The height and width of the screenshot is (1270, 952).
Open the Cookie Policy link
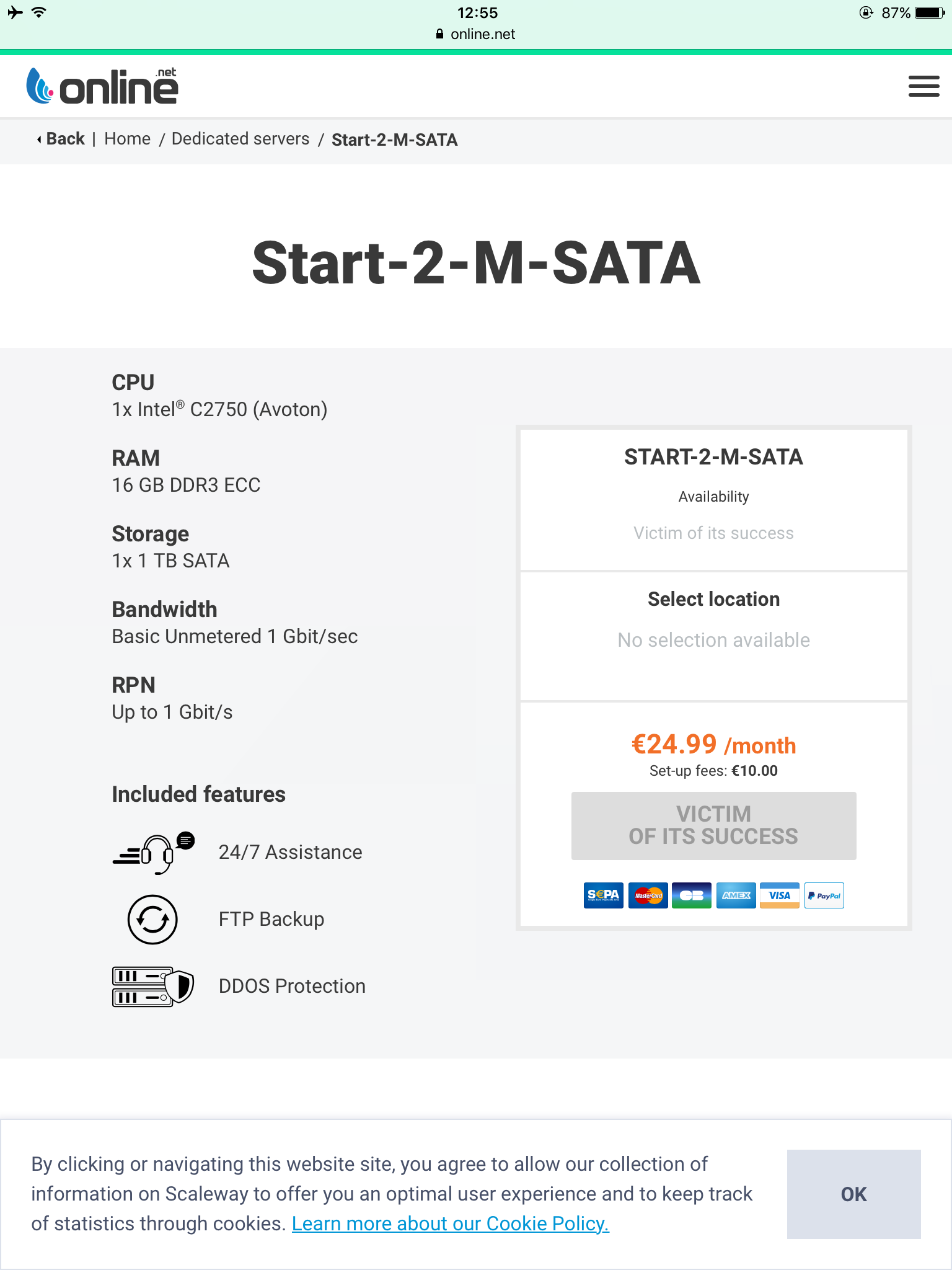pyautogui.click(x=451, y=1223)
